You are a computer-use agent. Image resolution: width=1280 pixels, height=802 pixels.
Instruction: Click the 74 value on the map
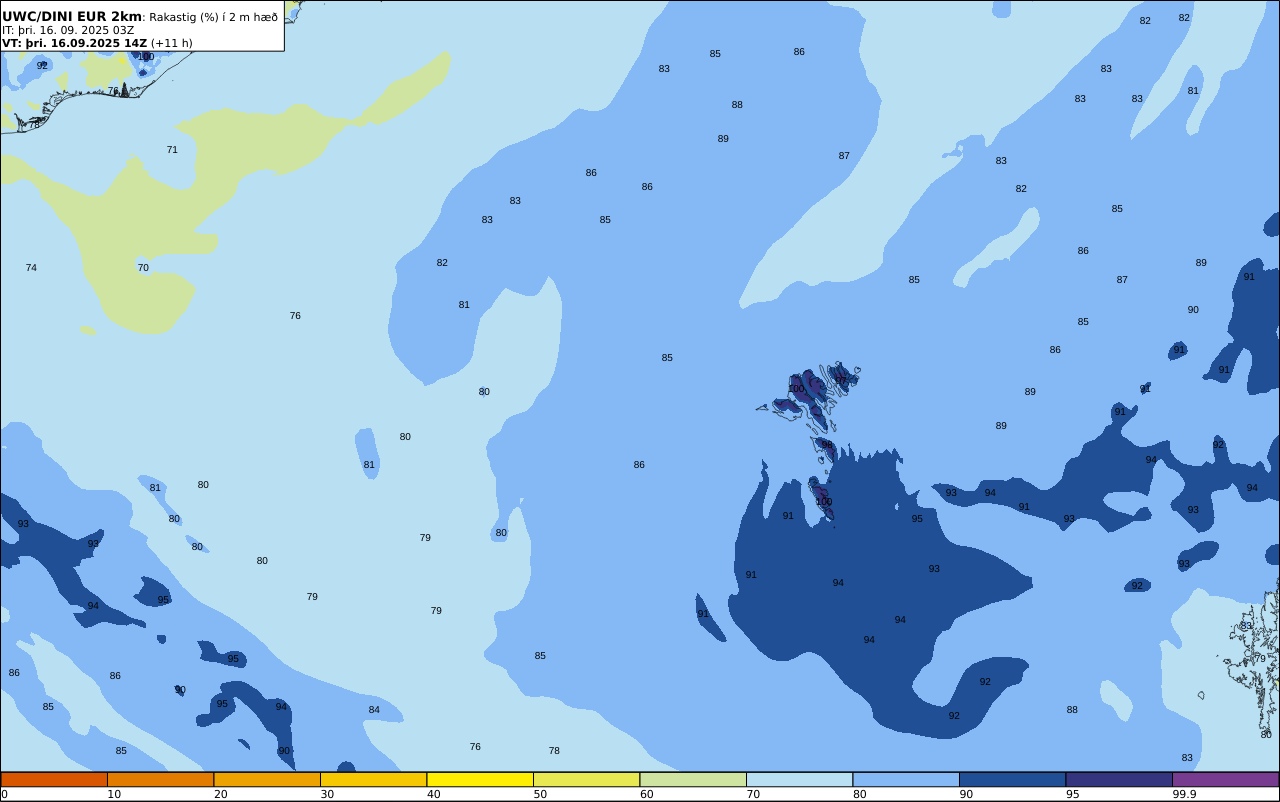(31, 268)
